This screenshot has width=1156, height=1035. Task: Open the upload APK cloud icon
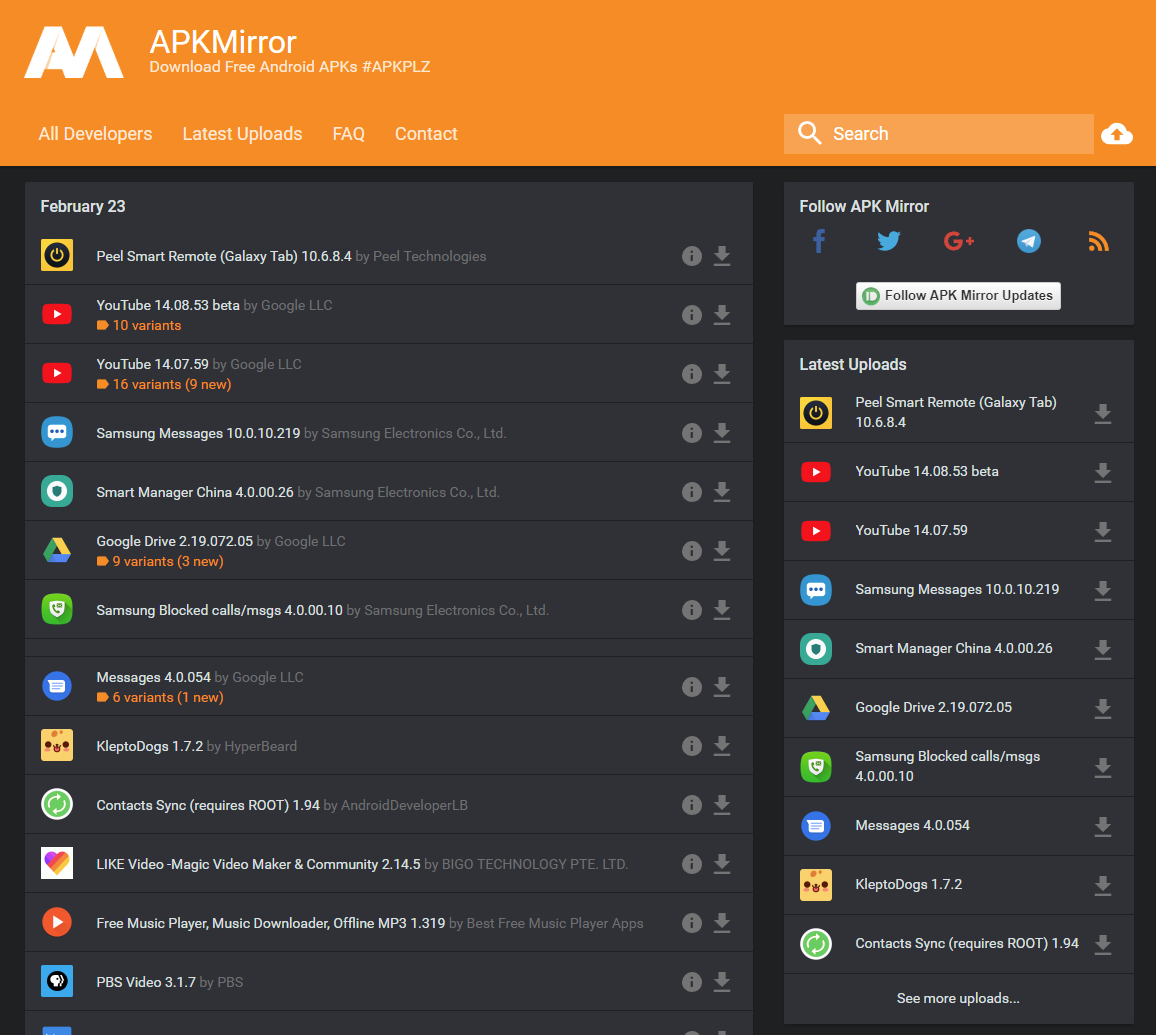click(1117, 134)
